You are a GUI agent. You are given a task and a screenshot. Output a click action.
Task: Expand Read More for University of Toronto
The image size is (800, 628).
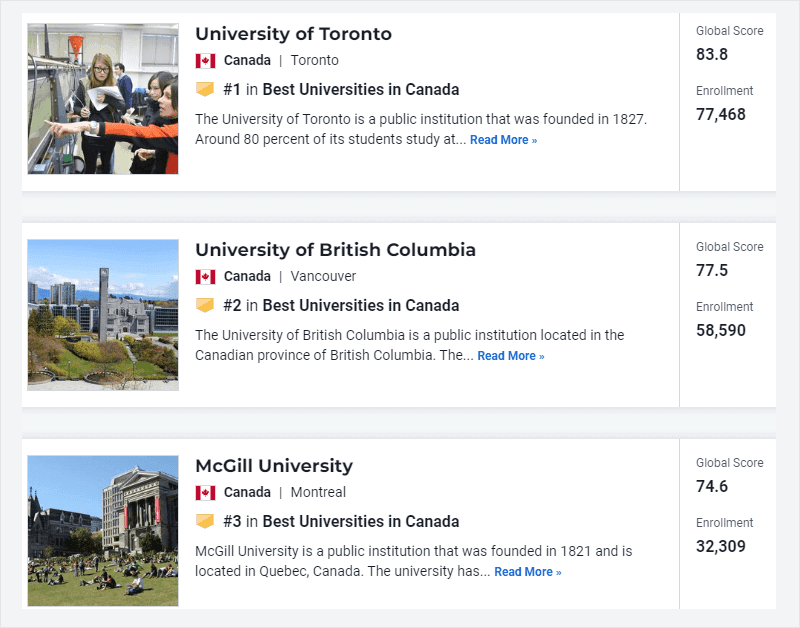(x=503, y=140)
